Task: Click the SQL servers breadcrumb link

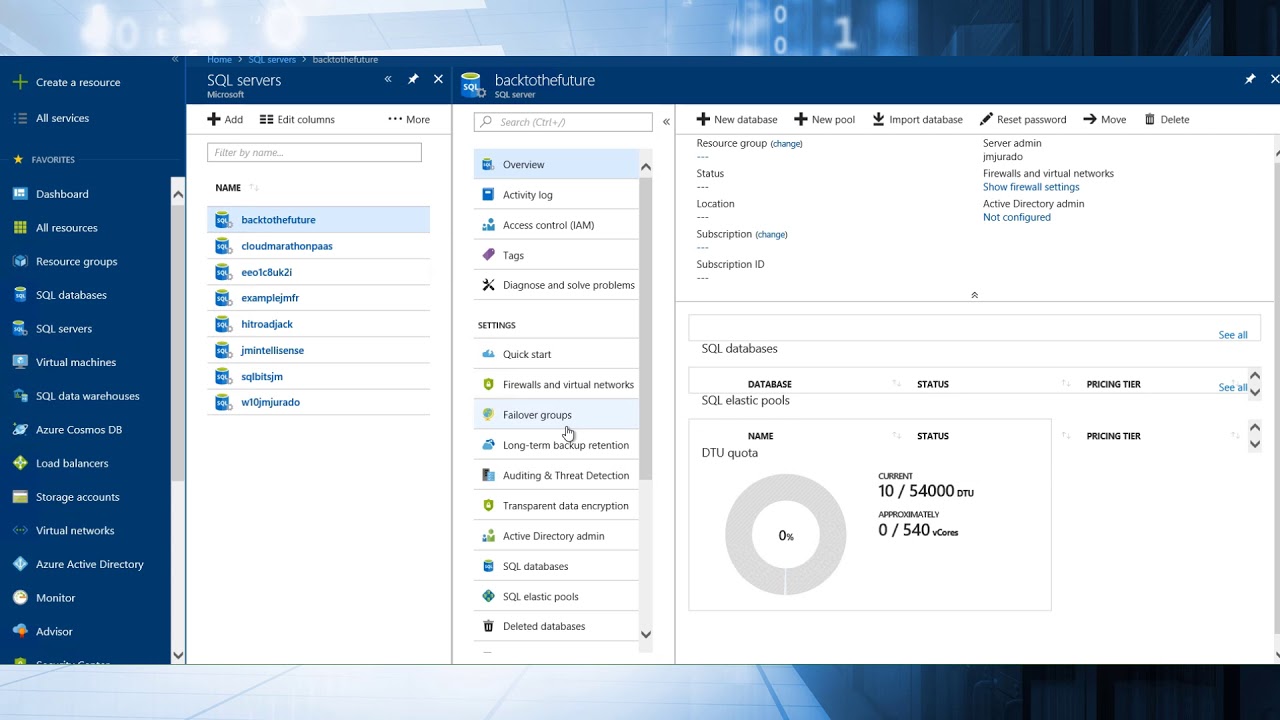Action: [272, 60]
